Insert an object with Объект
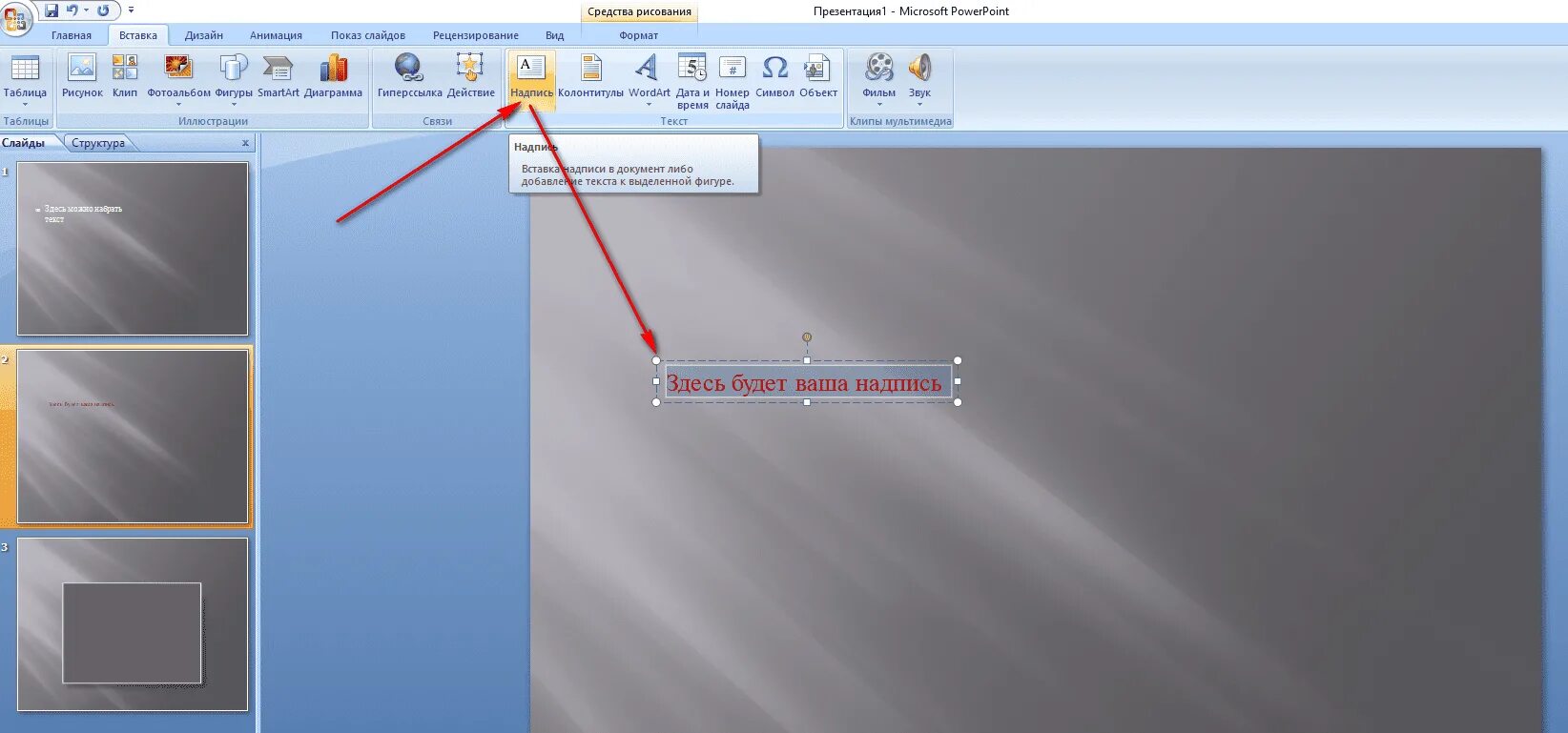Screen dimensions: 1568x733 click(x=817, y=76)
